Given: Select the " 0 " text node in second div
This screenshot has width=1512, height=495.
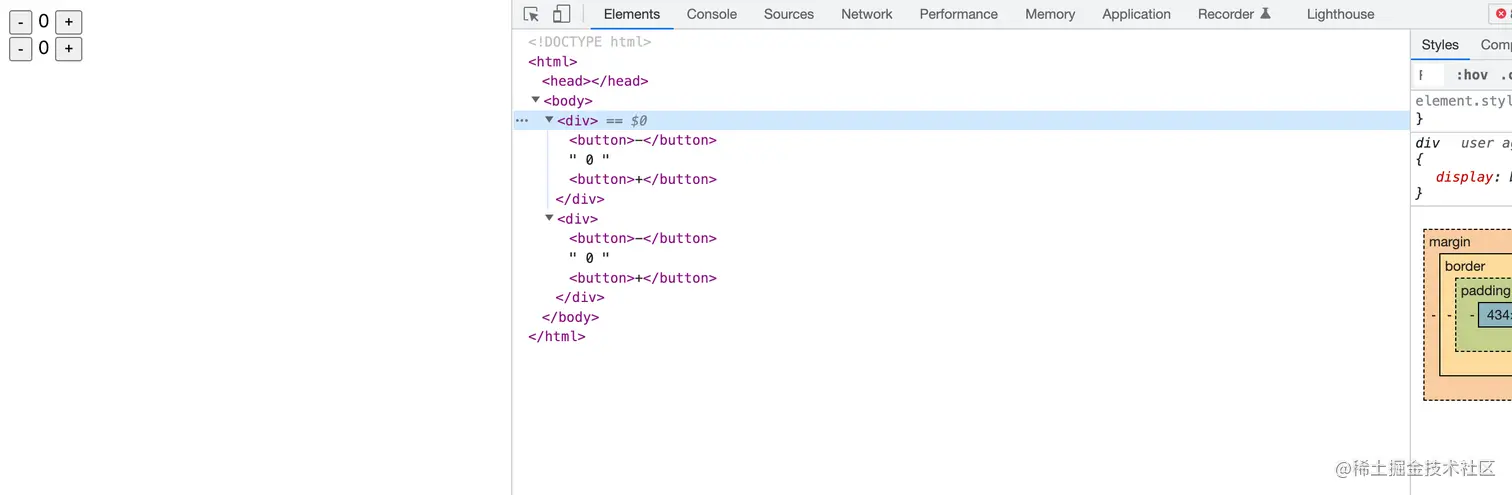Looking at the screenshot, I should point(589,258).
